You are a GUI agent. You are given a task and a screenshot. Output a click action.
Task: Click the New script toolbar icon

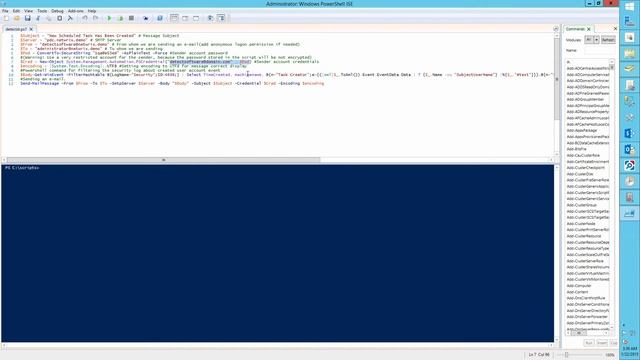(6, 18)
